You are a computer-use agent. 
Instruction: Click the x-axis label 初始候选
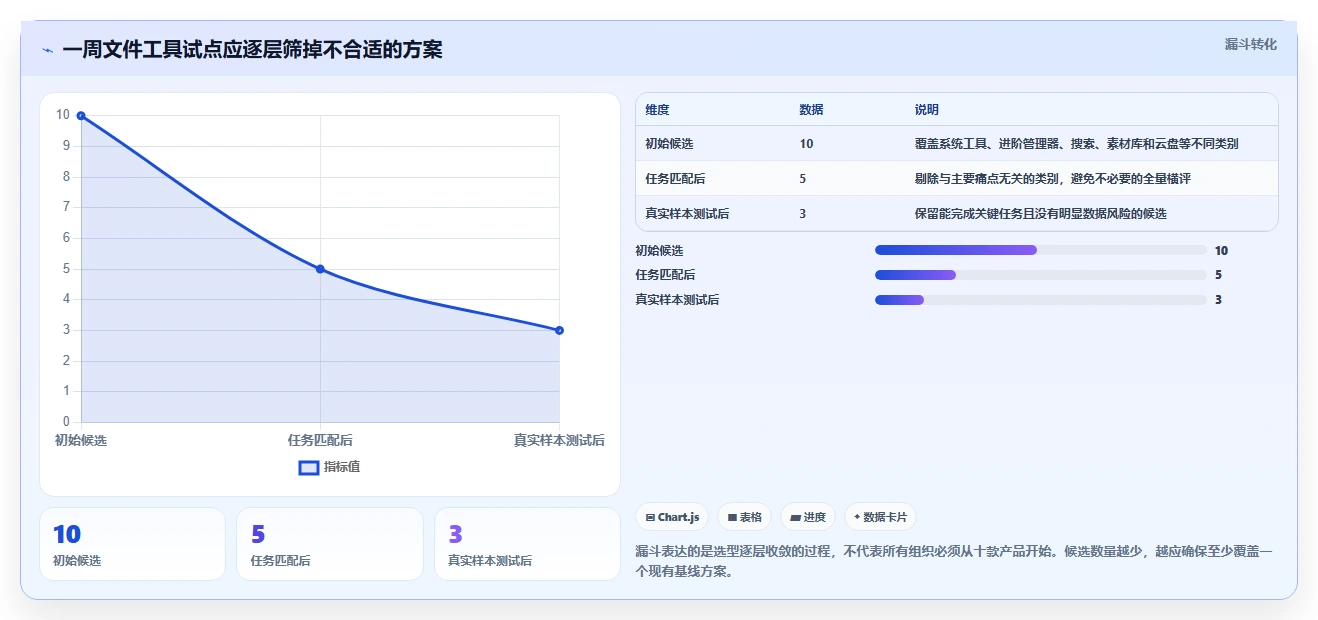tap(81, 440)
